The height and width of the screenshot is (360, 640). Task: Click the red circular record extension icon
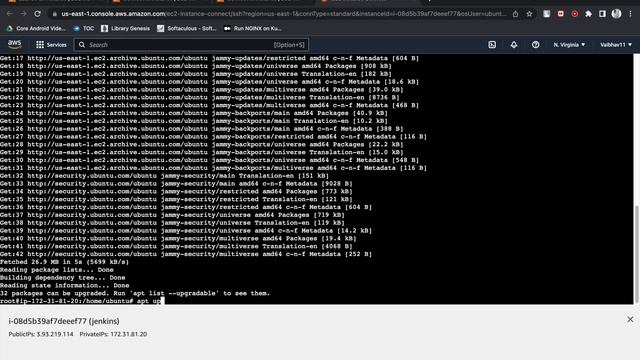575,14
